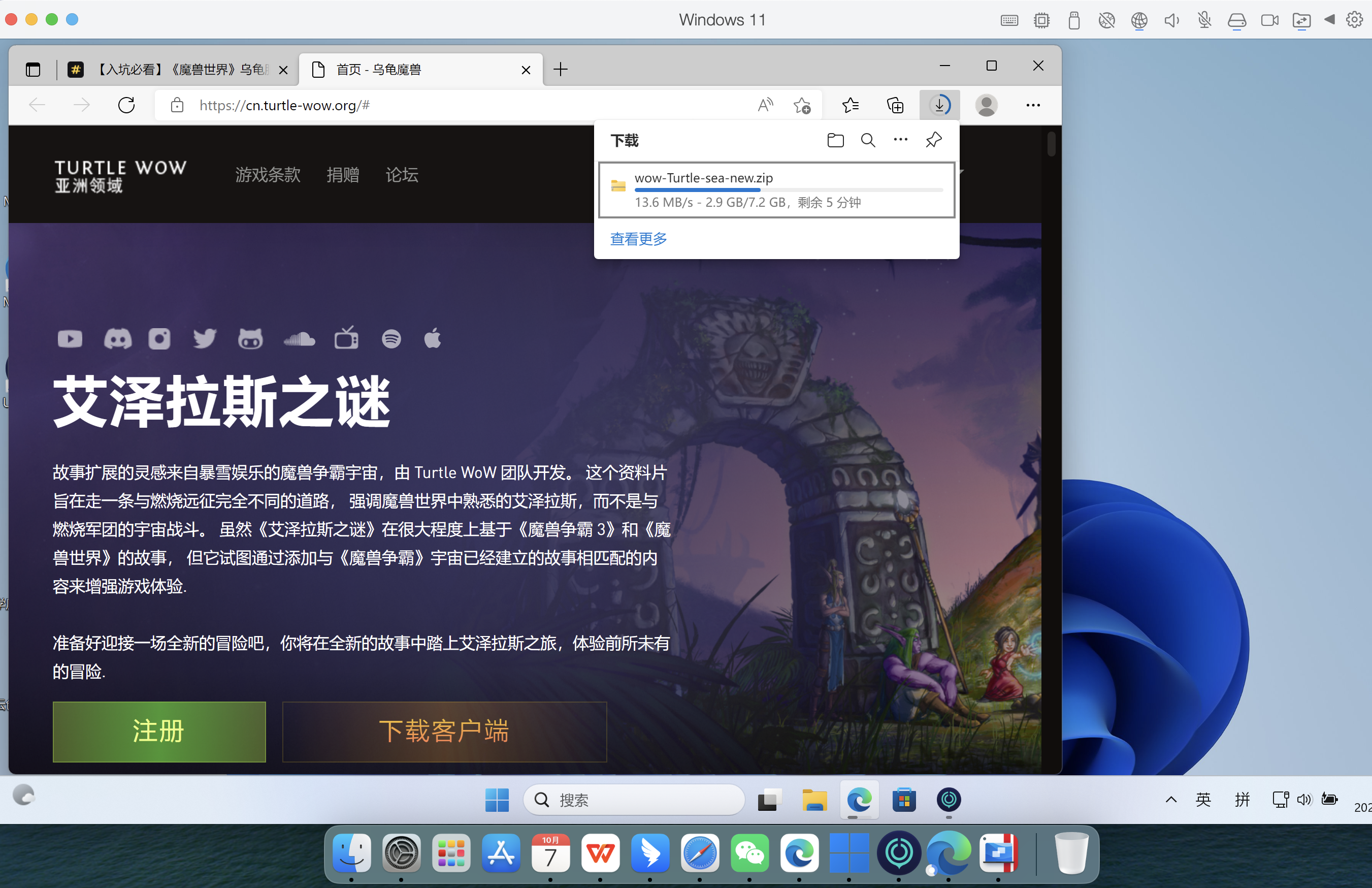Screen dimensions: 1372x888
Task: Click the zip download progress bar
Action: coord(788,189)
